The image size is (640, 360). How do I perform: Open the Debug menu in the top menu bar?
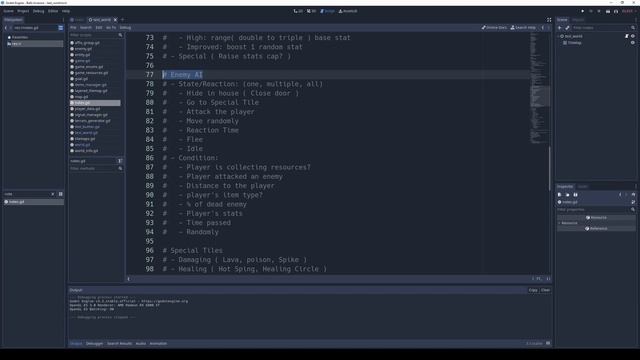coord(38,11)
